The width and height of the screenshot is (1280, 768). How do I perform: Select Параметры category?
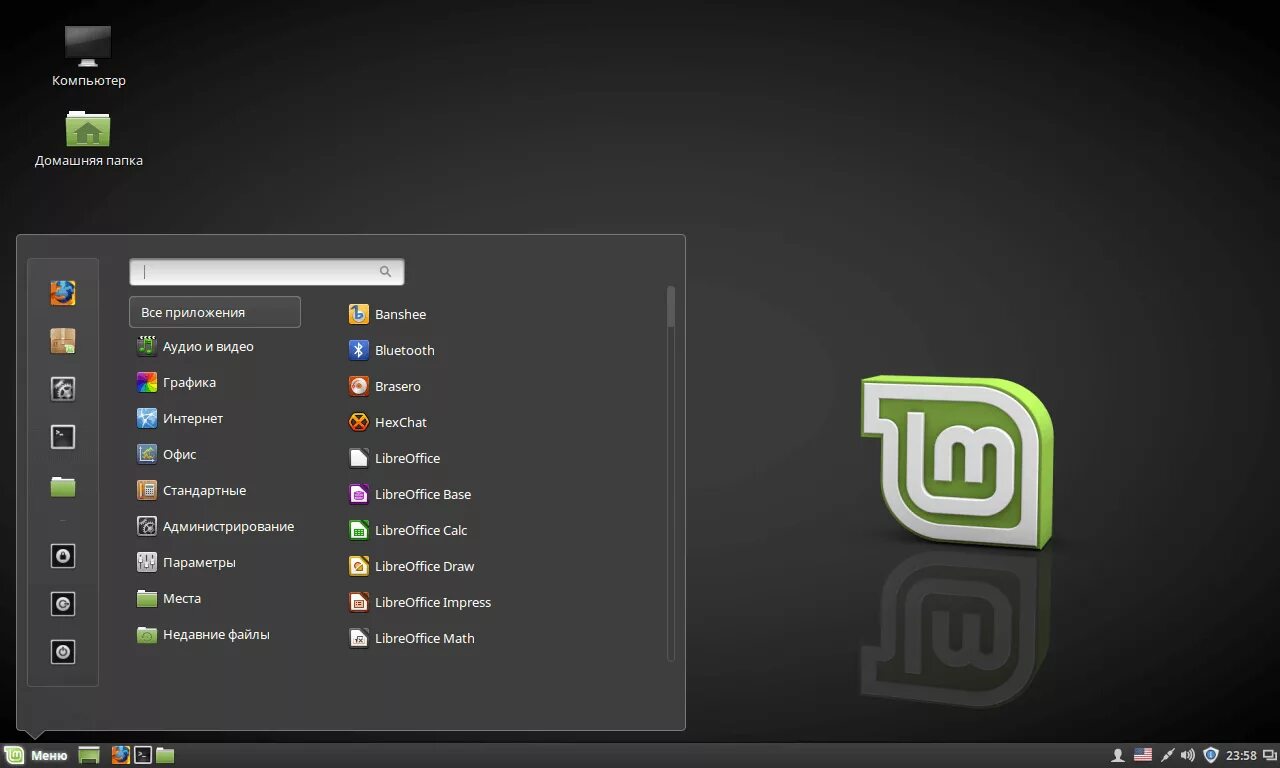(186, 562)
